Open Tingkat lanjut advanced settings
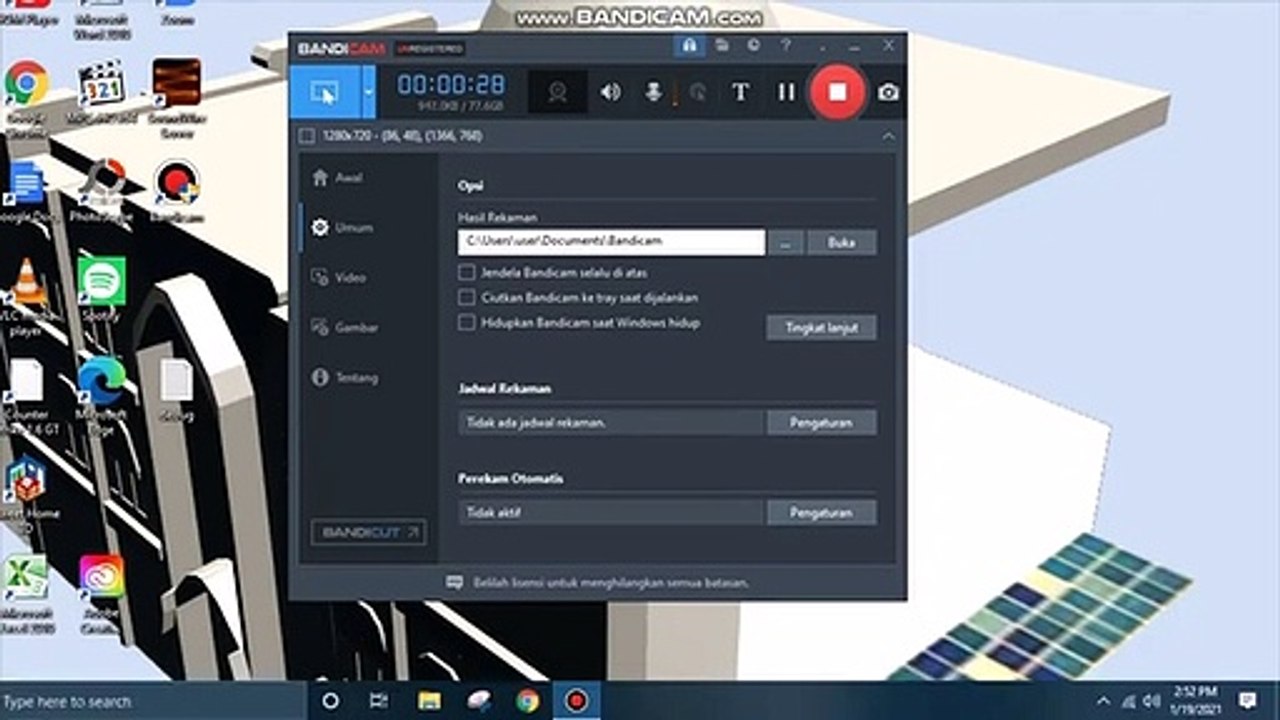This screenshot has height=720, width=1280. (822, 327)
